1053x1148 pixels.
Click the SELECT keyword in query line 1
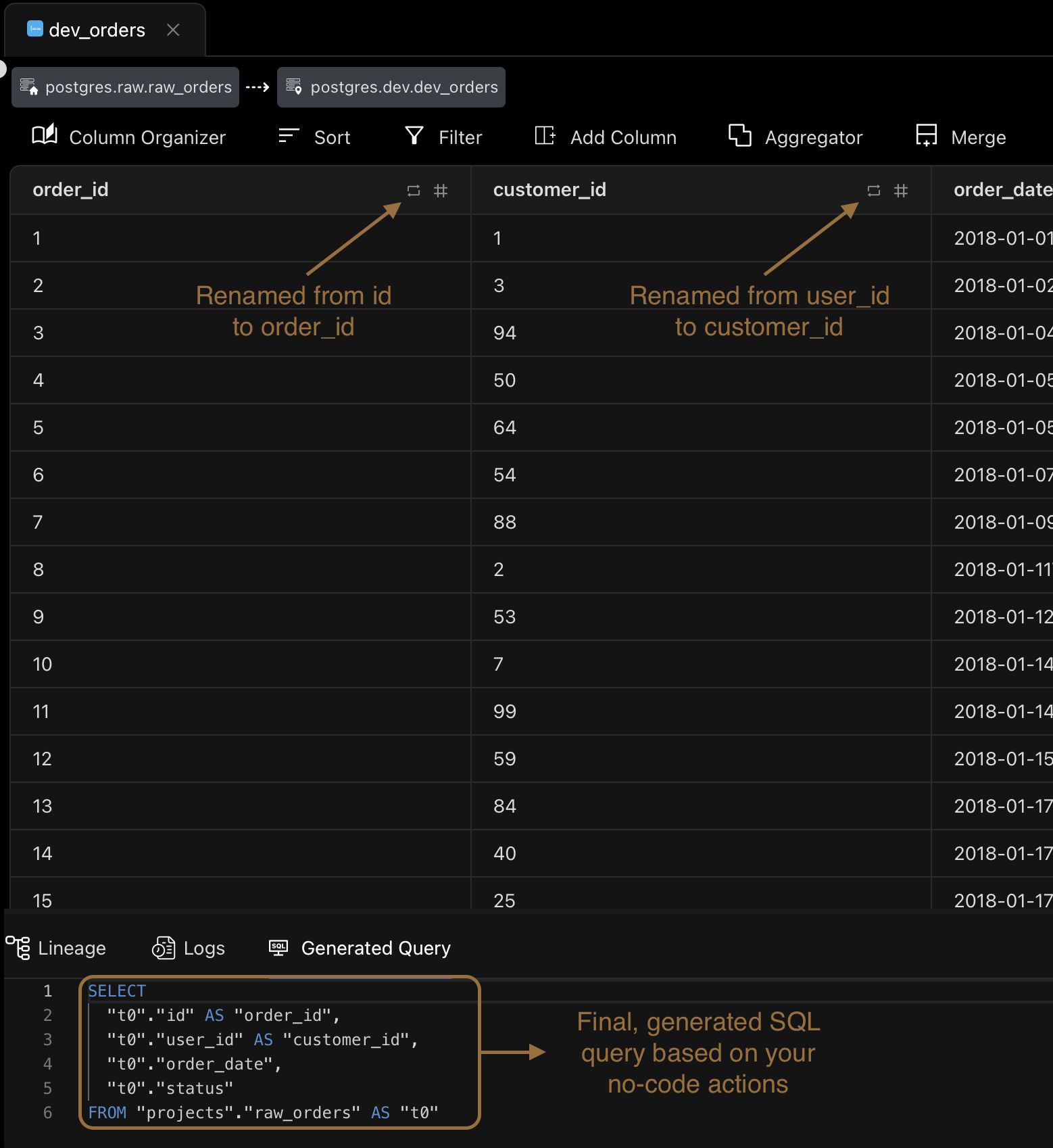(117, 991)
